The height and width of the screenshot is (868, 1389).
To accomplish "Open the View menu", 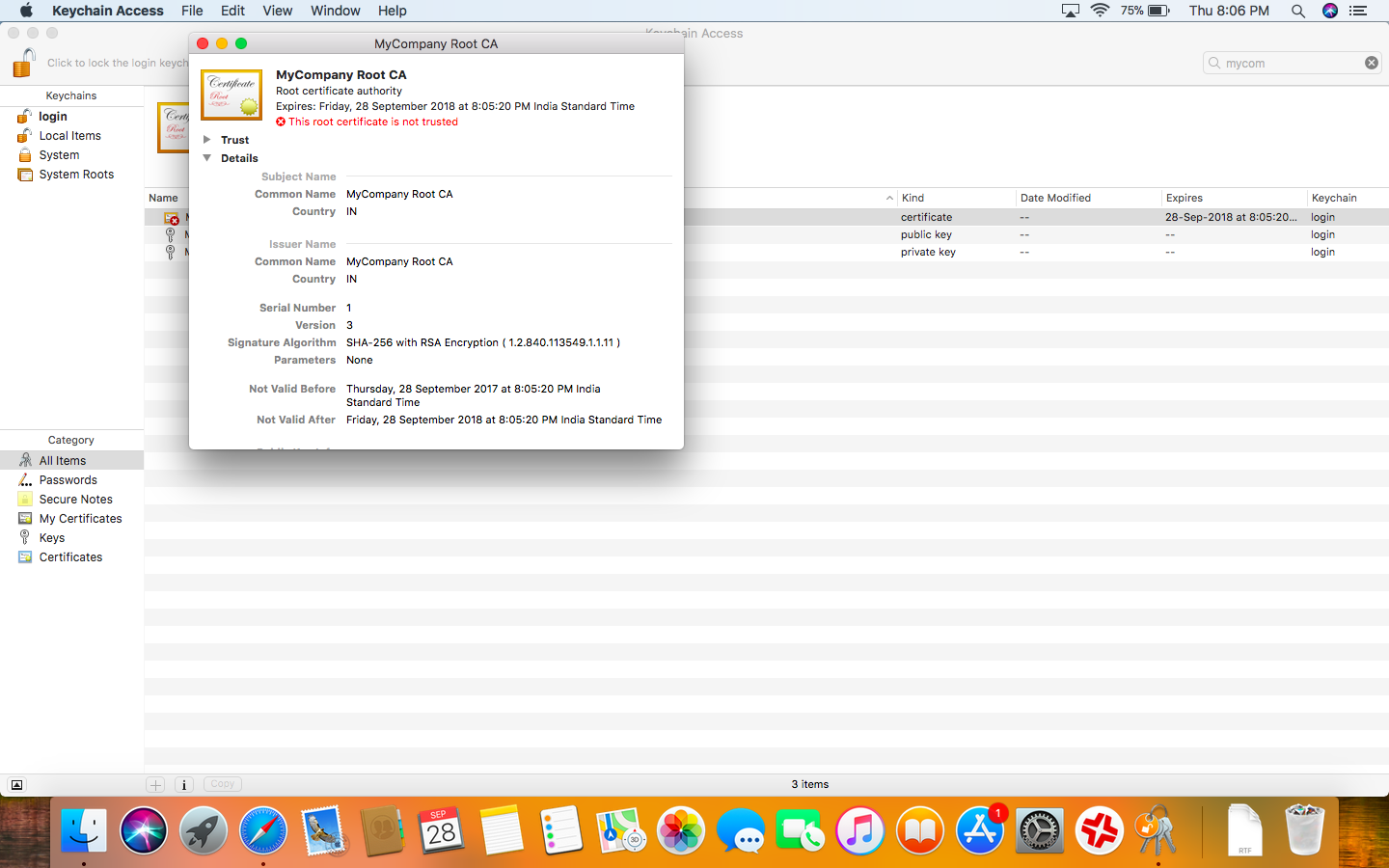I will click(277, 11).
